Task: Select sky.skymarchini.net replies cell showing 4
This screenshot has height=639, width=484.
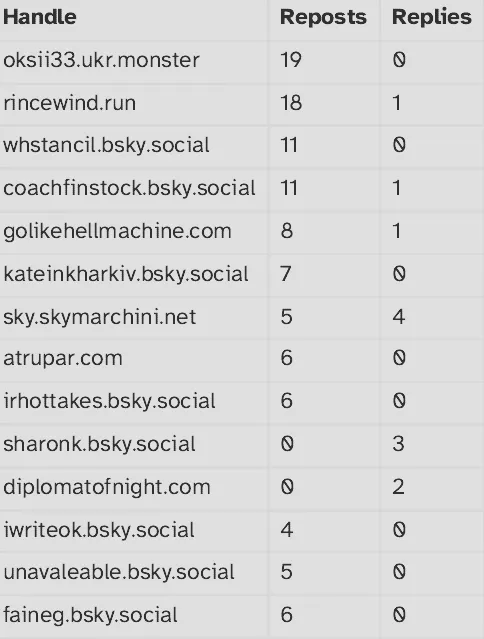Action: pos(399,317)
